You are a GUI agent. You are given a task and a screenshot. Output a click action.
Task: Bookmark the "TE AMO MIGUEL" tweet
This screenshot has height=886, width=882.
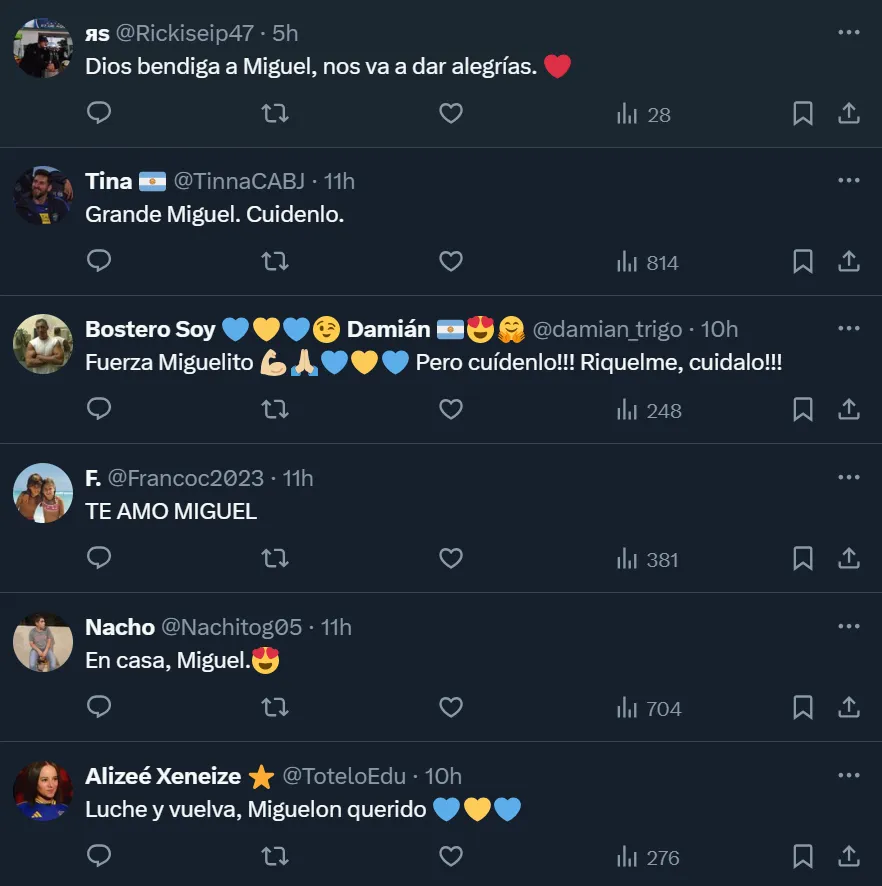coord(802,558)
